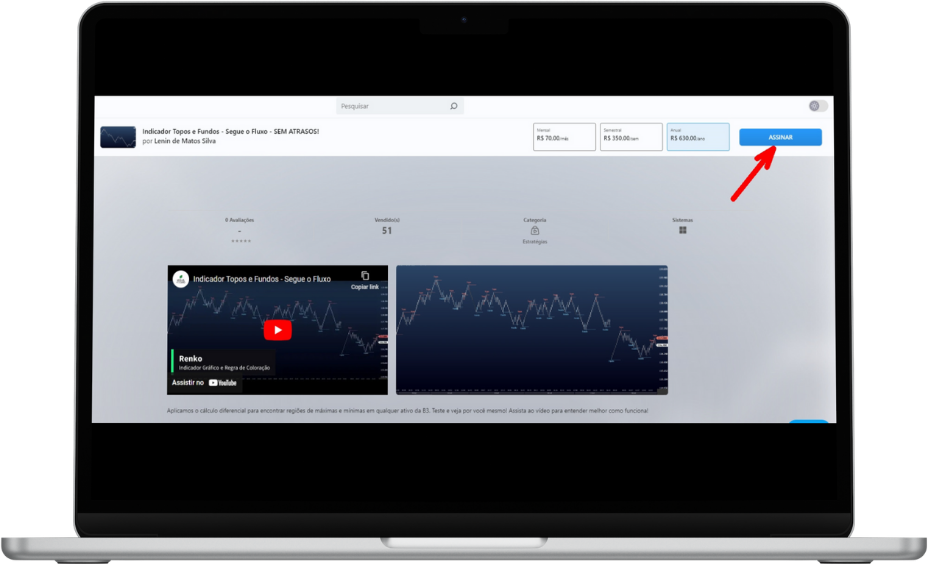Click the indicator product thumbnail icon
Screen dimensions: 928x565
118,137
